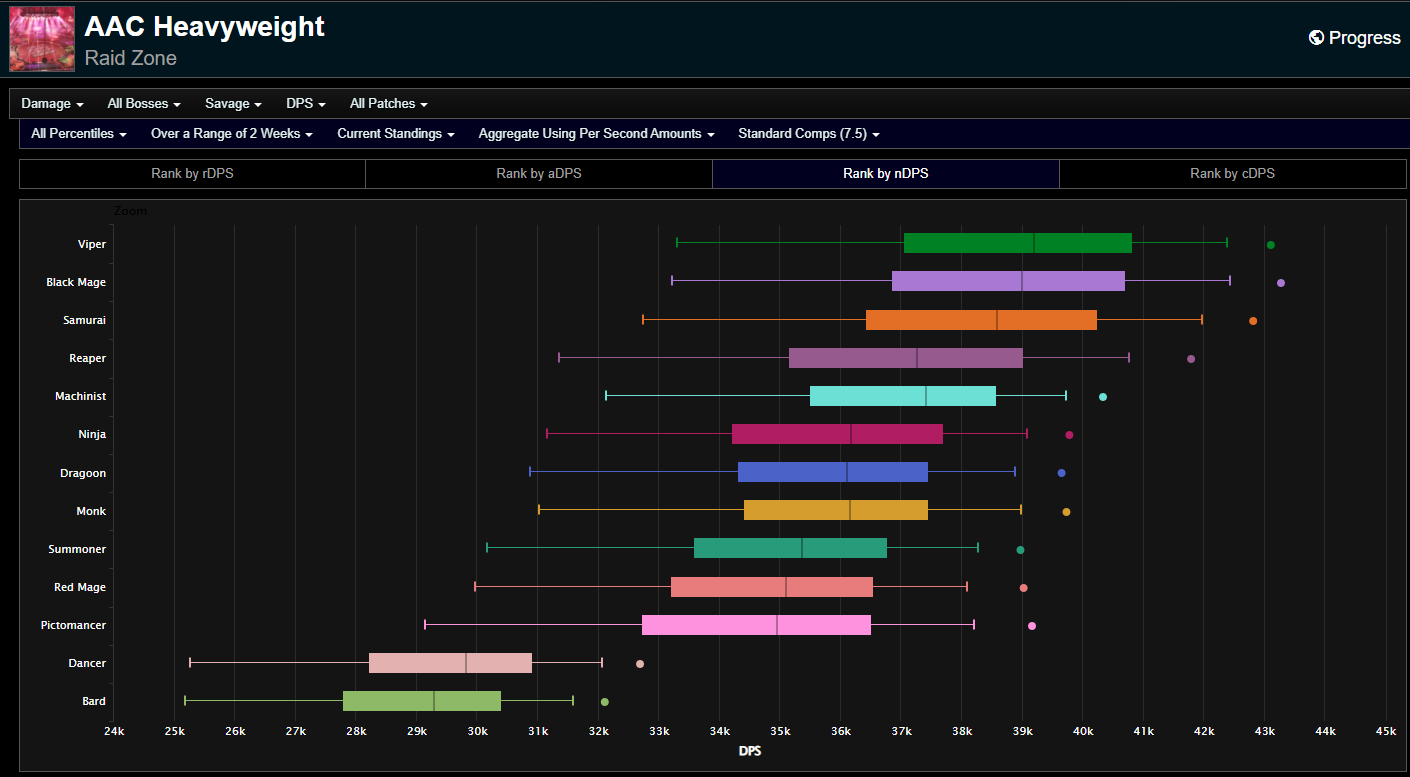Expand the Current Standings dropdown
The image size is (1410, 777).
pos(396,134)
